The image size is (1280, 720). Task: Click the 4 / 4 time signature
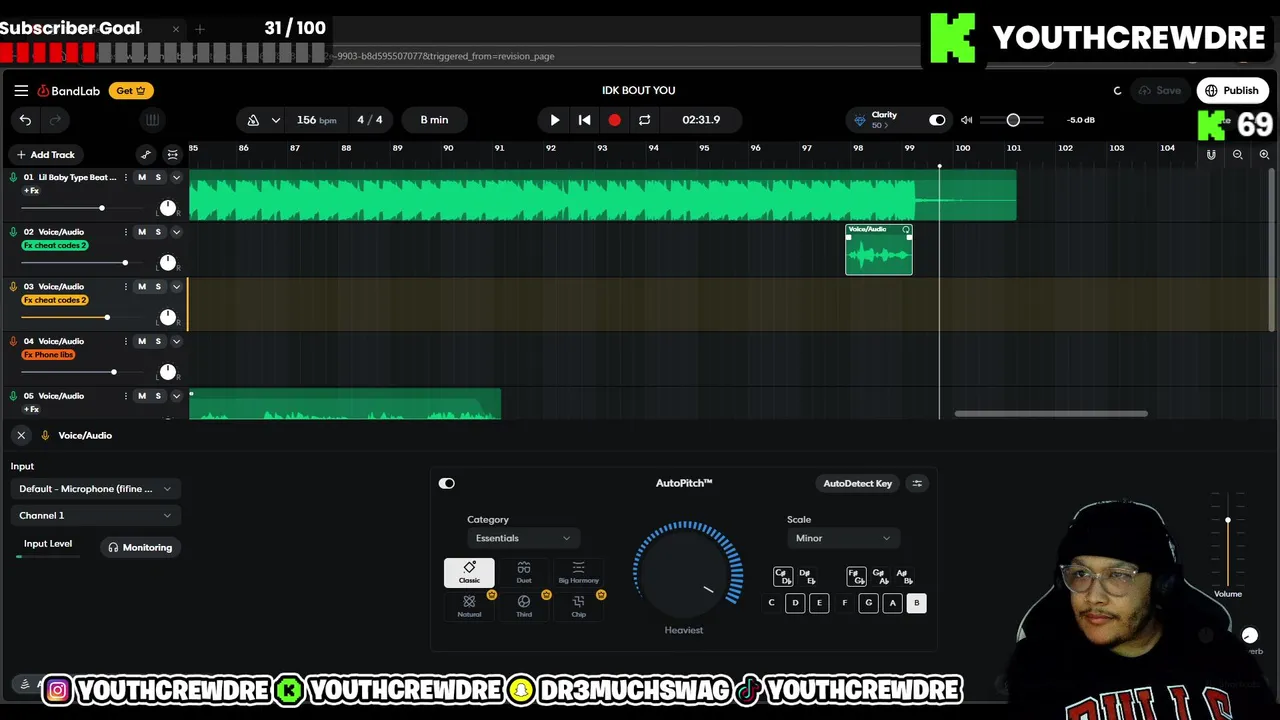point(369,120)
